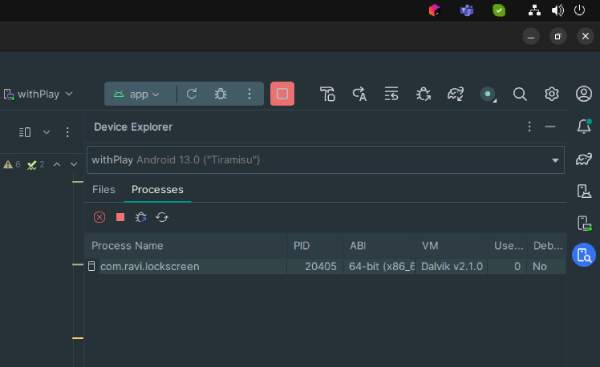Click the JetBrains Toolbox tray icon

(x=434, y=10)
